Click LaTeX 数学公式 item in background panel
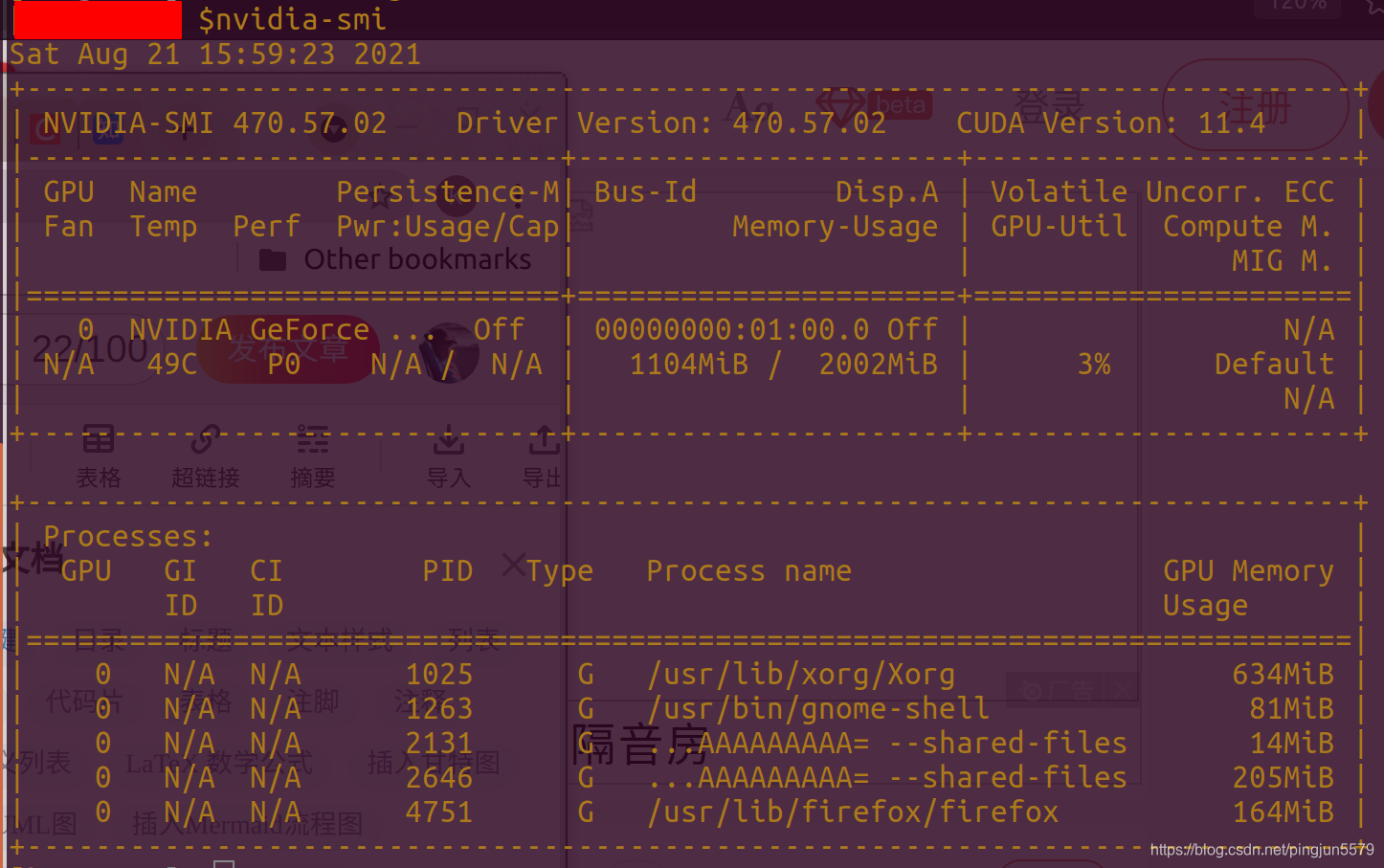This screenshot has width=1384, height=868. tap(219, 763)
